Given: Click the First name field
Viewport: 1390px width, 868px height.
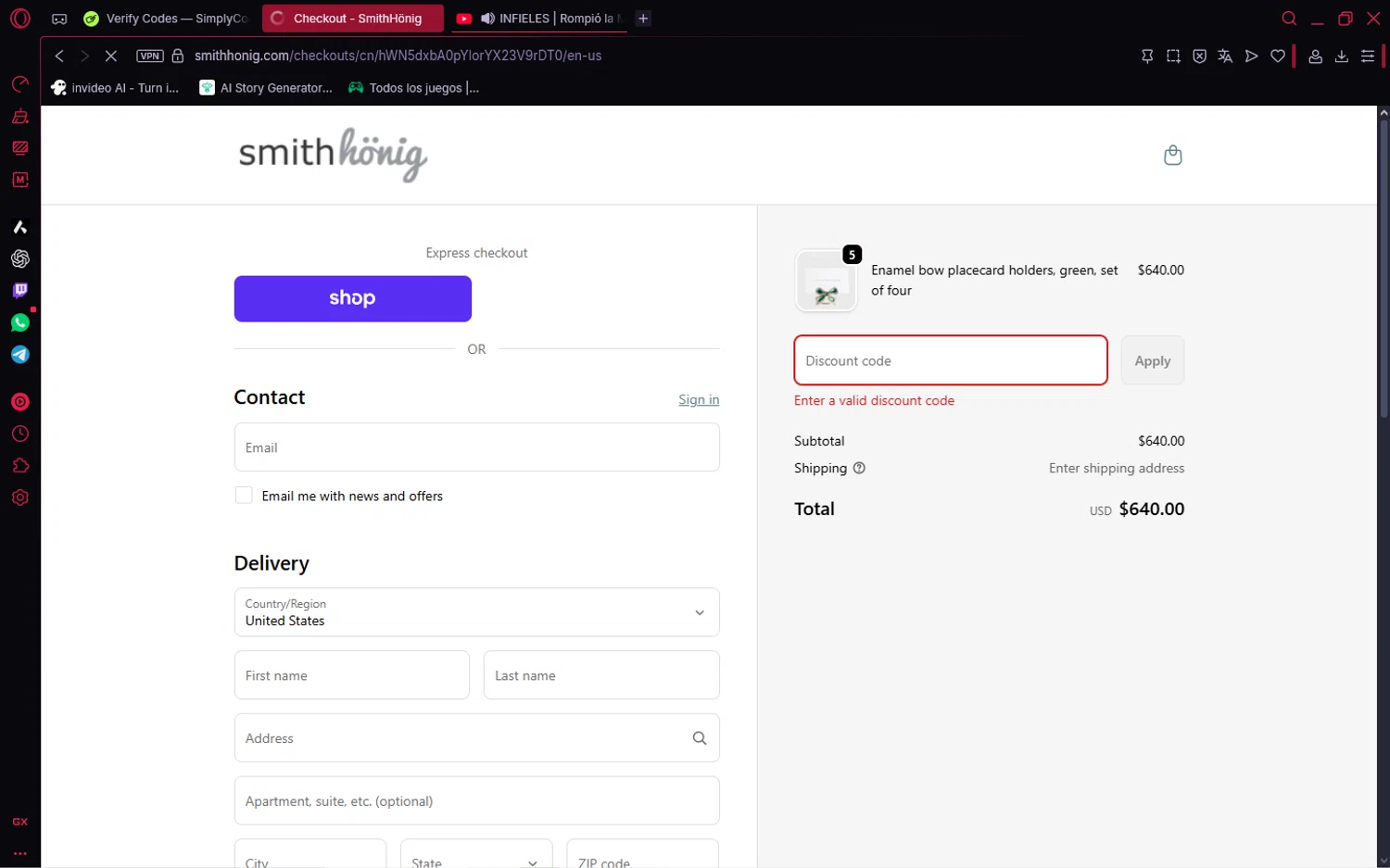Looking at the screenshot, I should pos(351,675).
